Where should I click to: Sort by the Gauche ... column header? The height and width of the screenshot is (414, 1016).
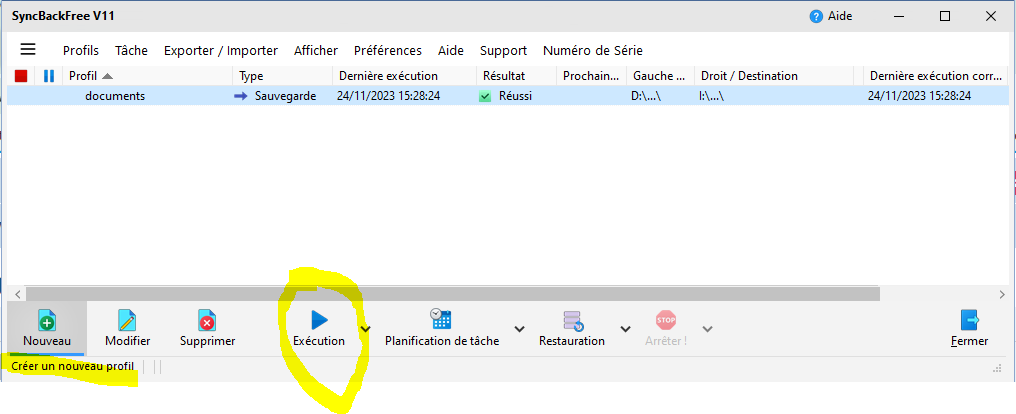(660, 76)
